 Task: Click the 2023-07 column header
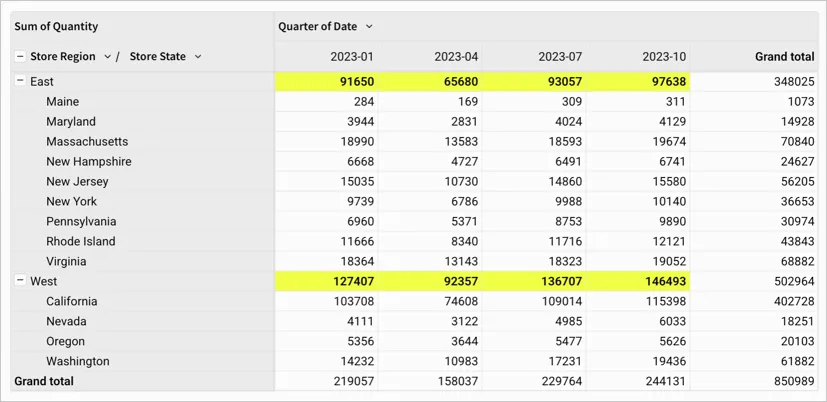(x=560, y=56)
